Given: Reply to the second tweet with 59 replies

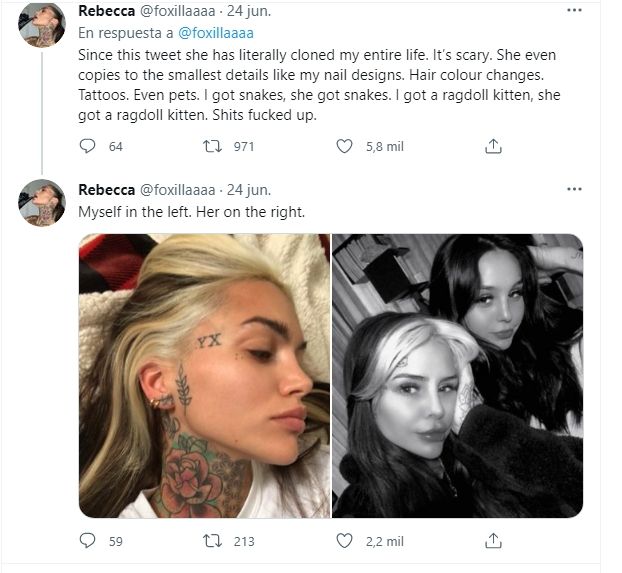Looking at the screenshot, I should [x=87, y=541].
